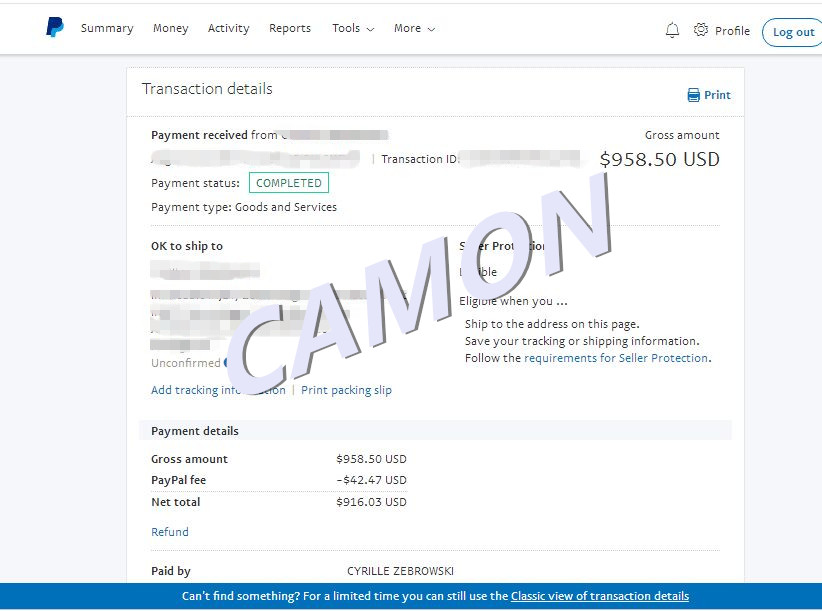Go to the Money page

(170, 28)
